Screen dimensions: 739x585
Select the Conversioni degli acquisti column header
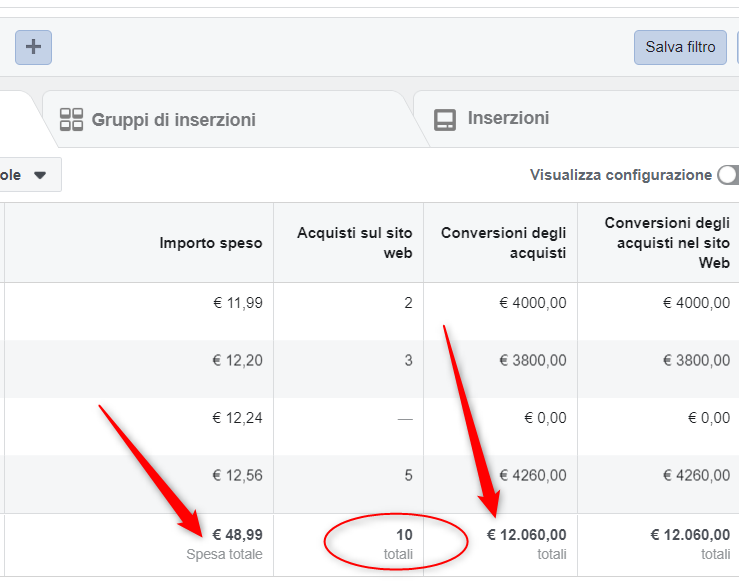[x=503, y=242]
